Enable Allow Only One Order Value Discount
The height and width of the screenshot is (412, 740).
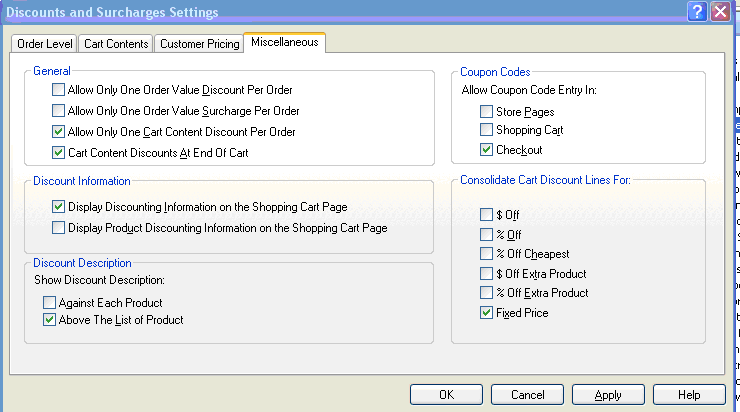click(58, 90)
